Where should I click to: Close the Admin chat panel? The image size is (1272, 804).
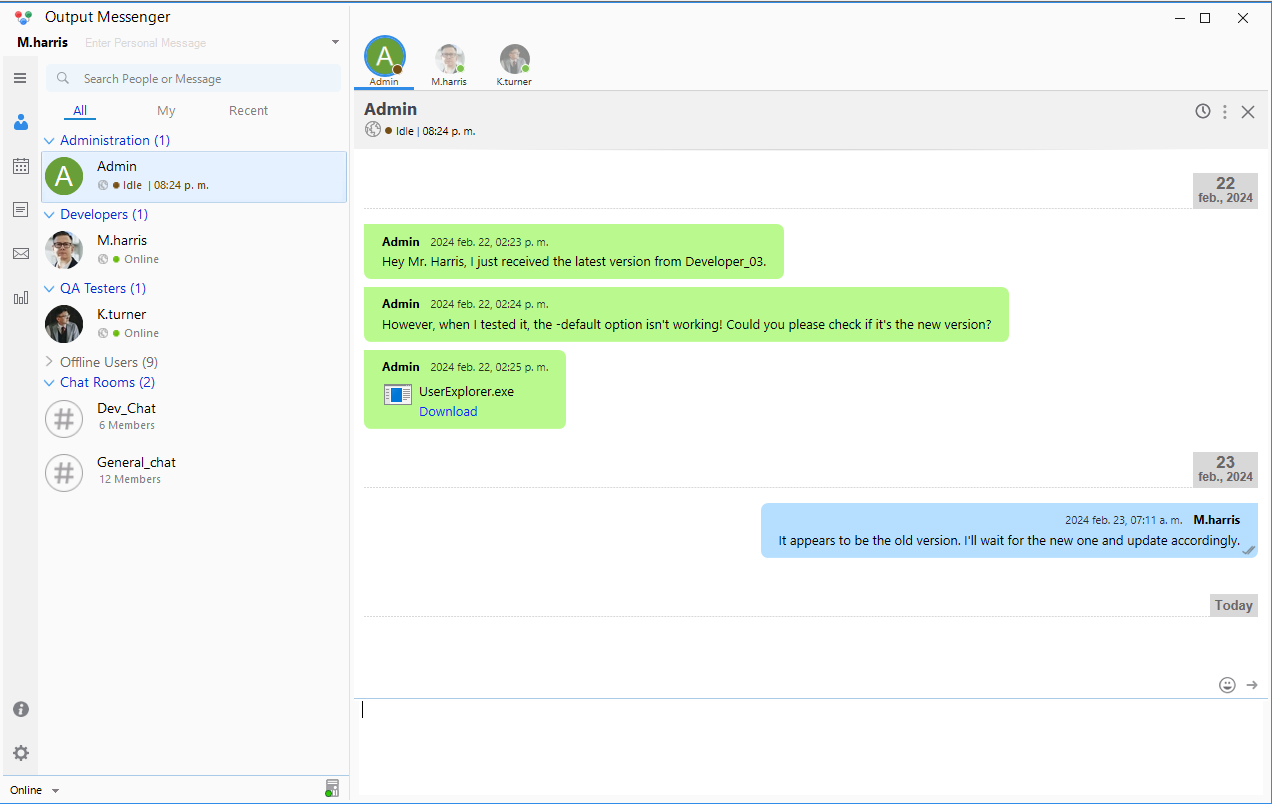point(1248,112)
